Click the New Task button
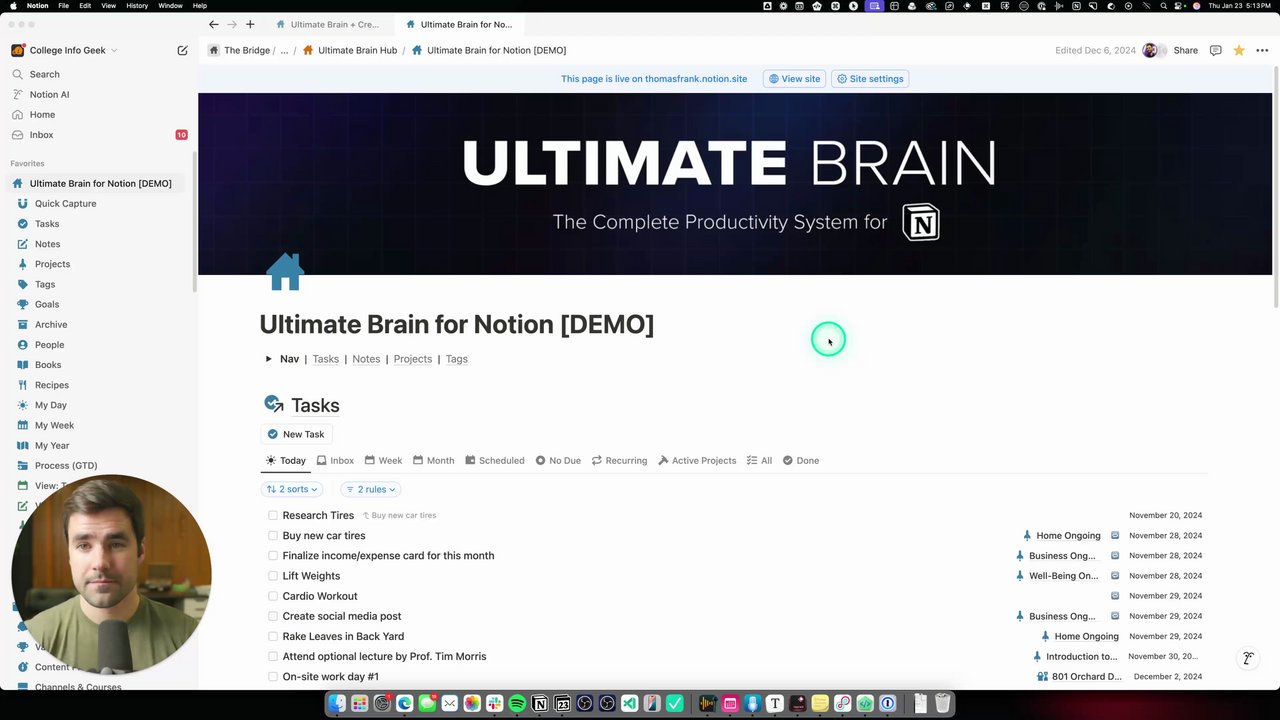This screenshot has width=1280, height=720. coord(296,434)
